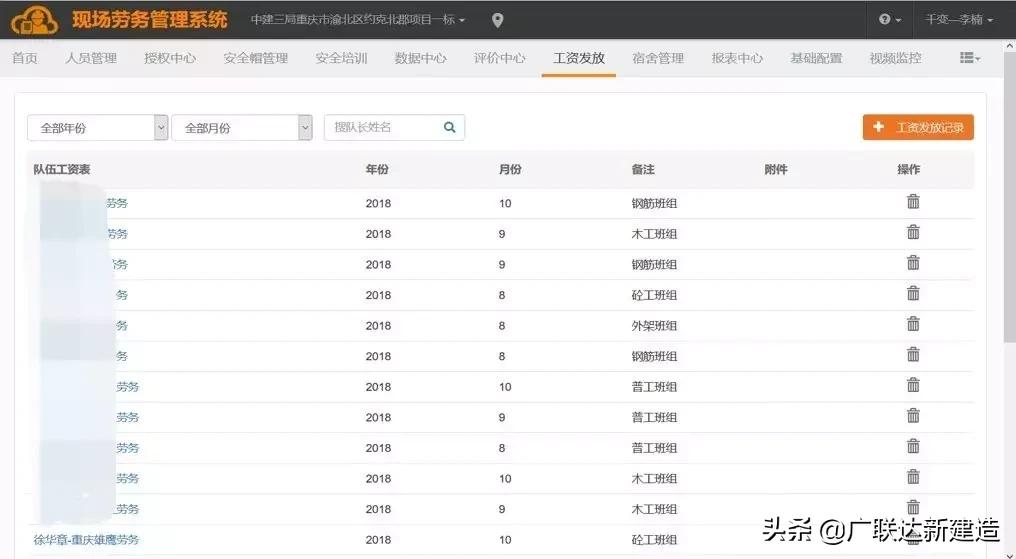Screen dimensions: 1016x559
Task: Click the orange 工资发放记录 button
Action: (x=918, y=128)
